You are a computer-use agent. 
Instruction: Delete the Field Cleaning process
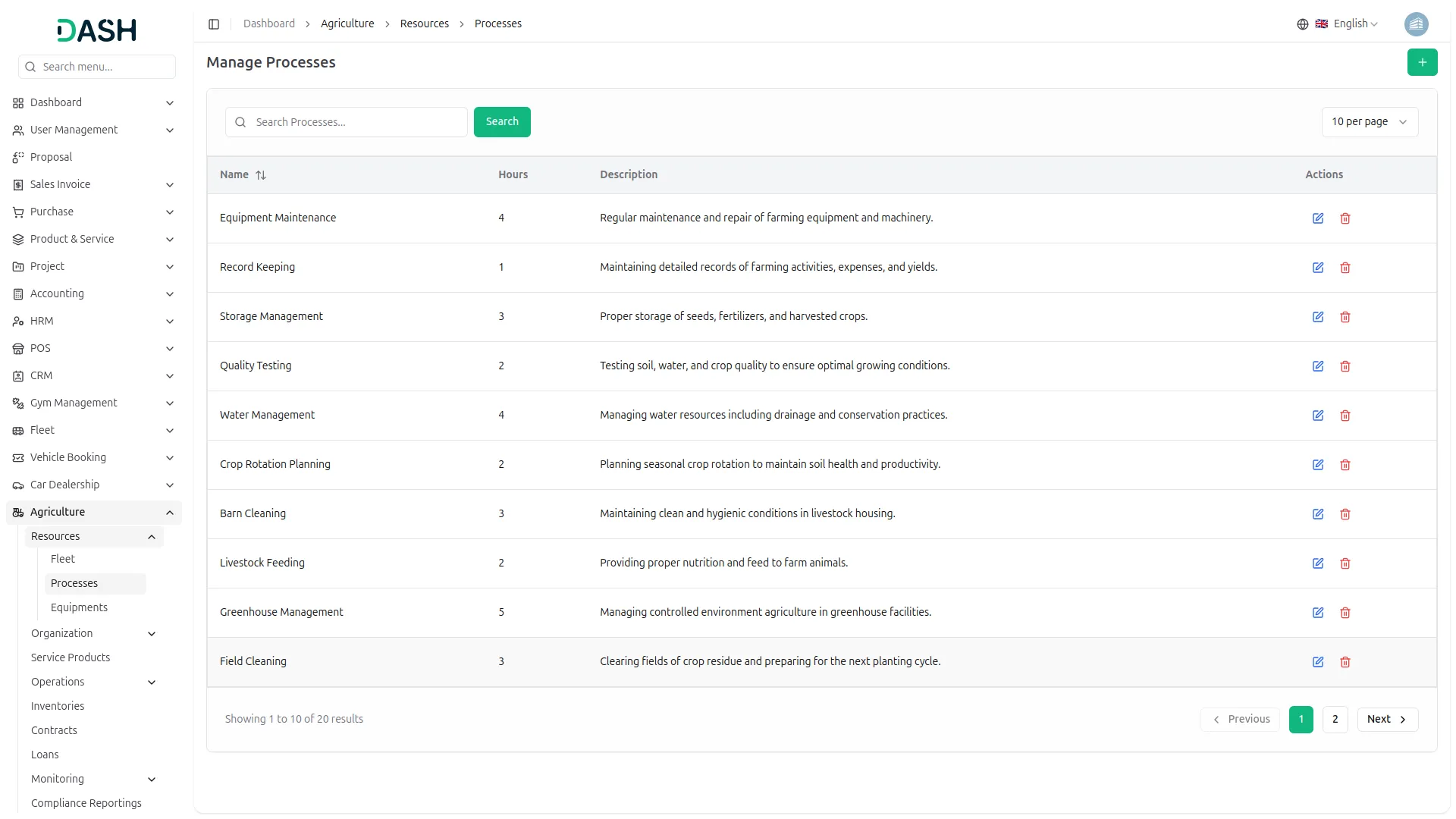(1345, 662)
